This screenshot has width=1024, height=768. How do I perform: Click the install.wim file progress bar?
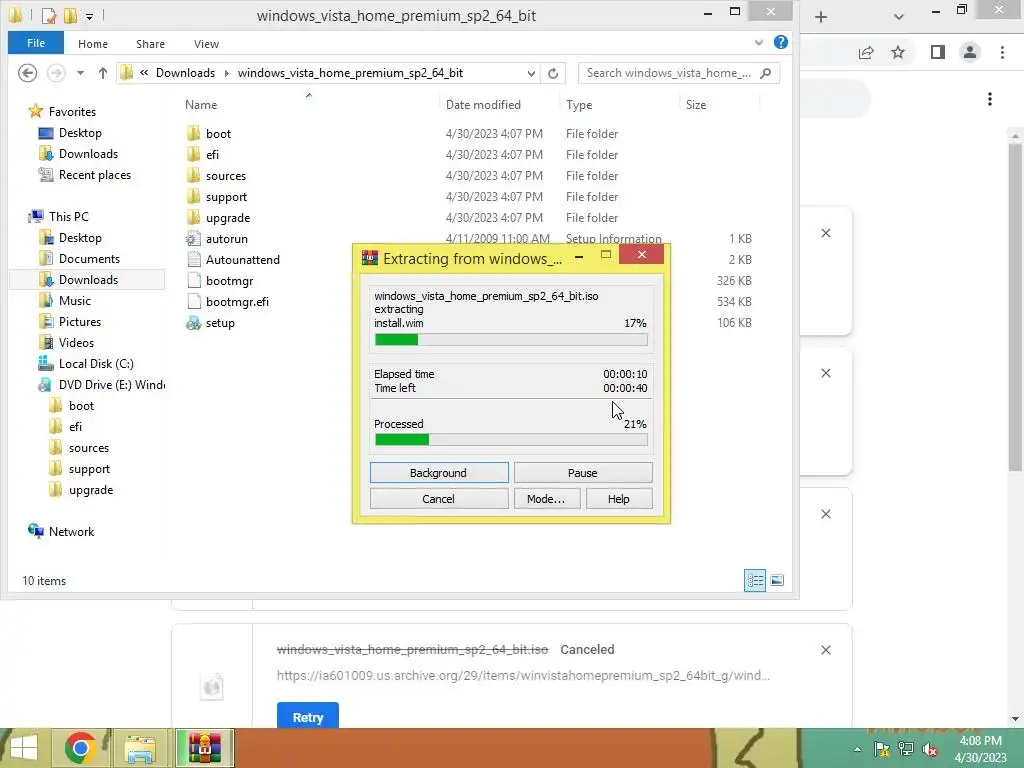511,340
